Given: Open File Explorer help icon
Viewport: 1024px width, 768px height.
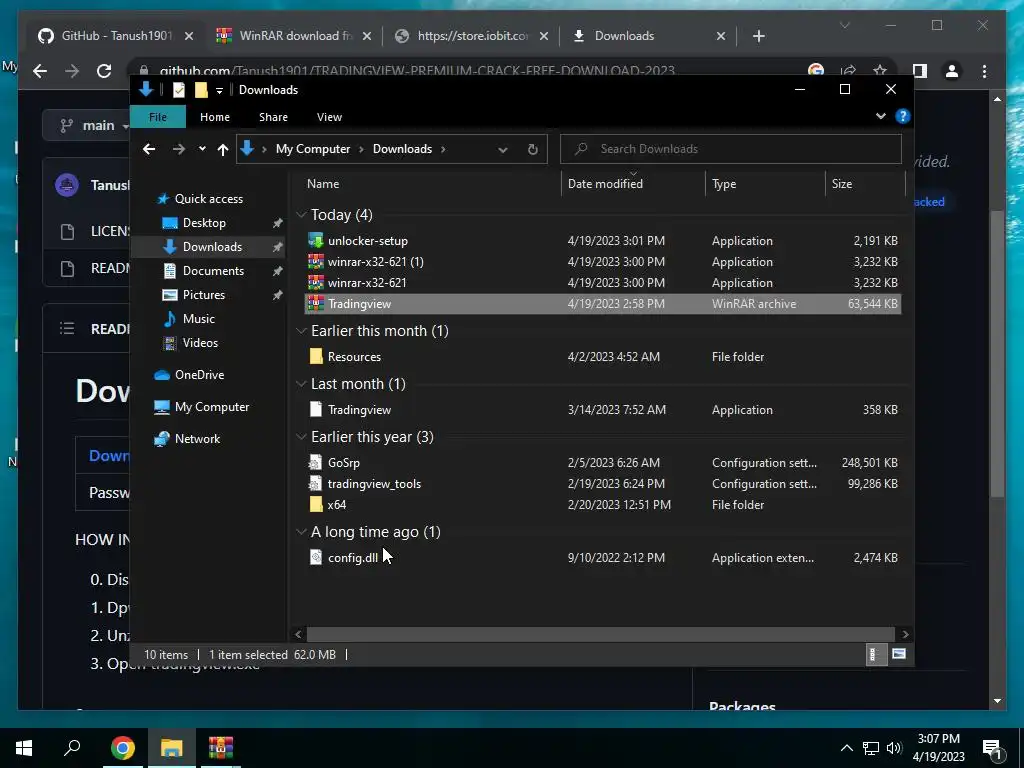Looking at the screenshot, I should click(903, 116).
